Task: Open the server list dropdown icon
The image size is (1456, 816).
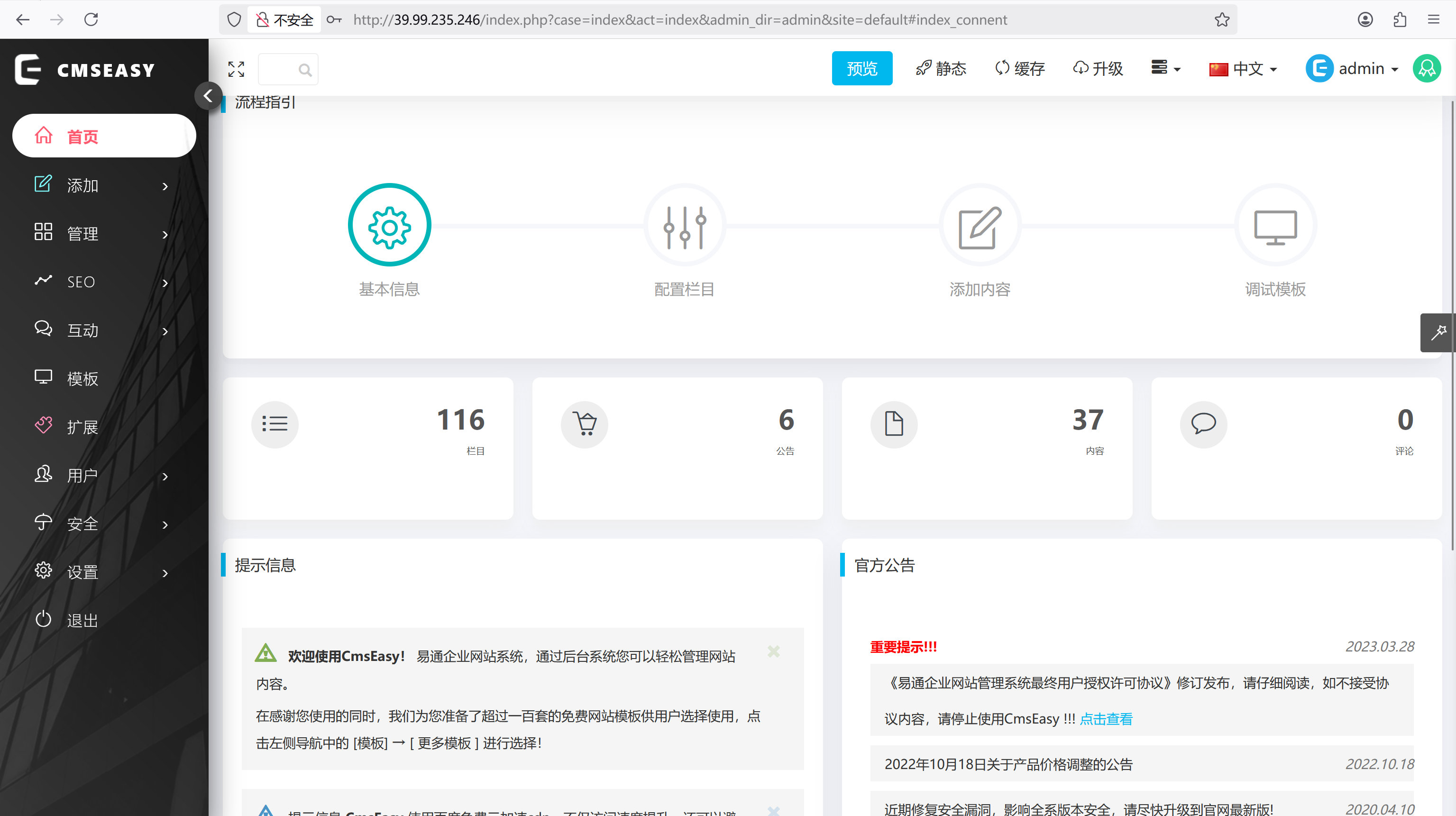Action: (x=1165, y=68)
